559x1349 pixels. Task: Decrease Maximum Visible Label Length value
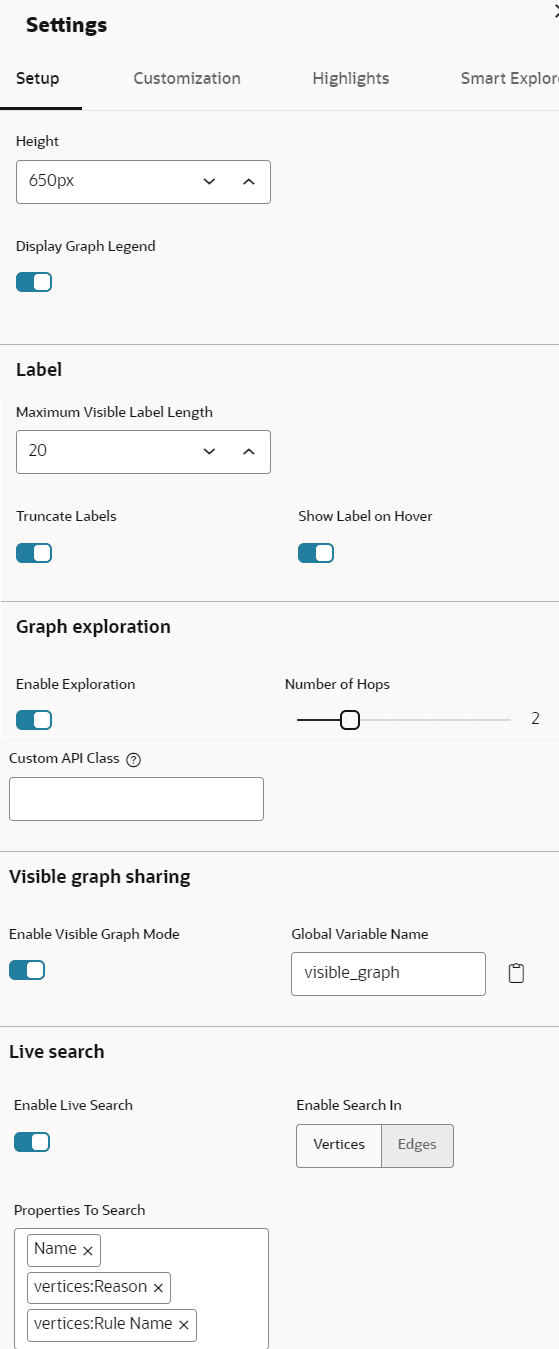pyautogui.click(x=209, y=451)
